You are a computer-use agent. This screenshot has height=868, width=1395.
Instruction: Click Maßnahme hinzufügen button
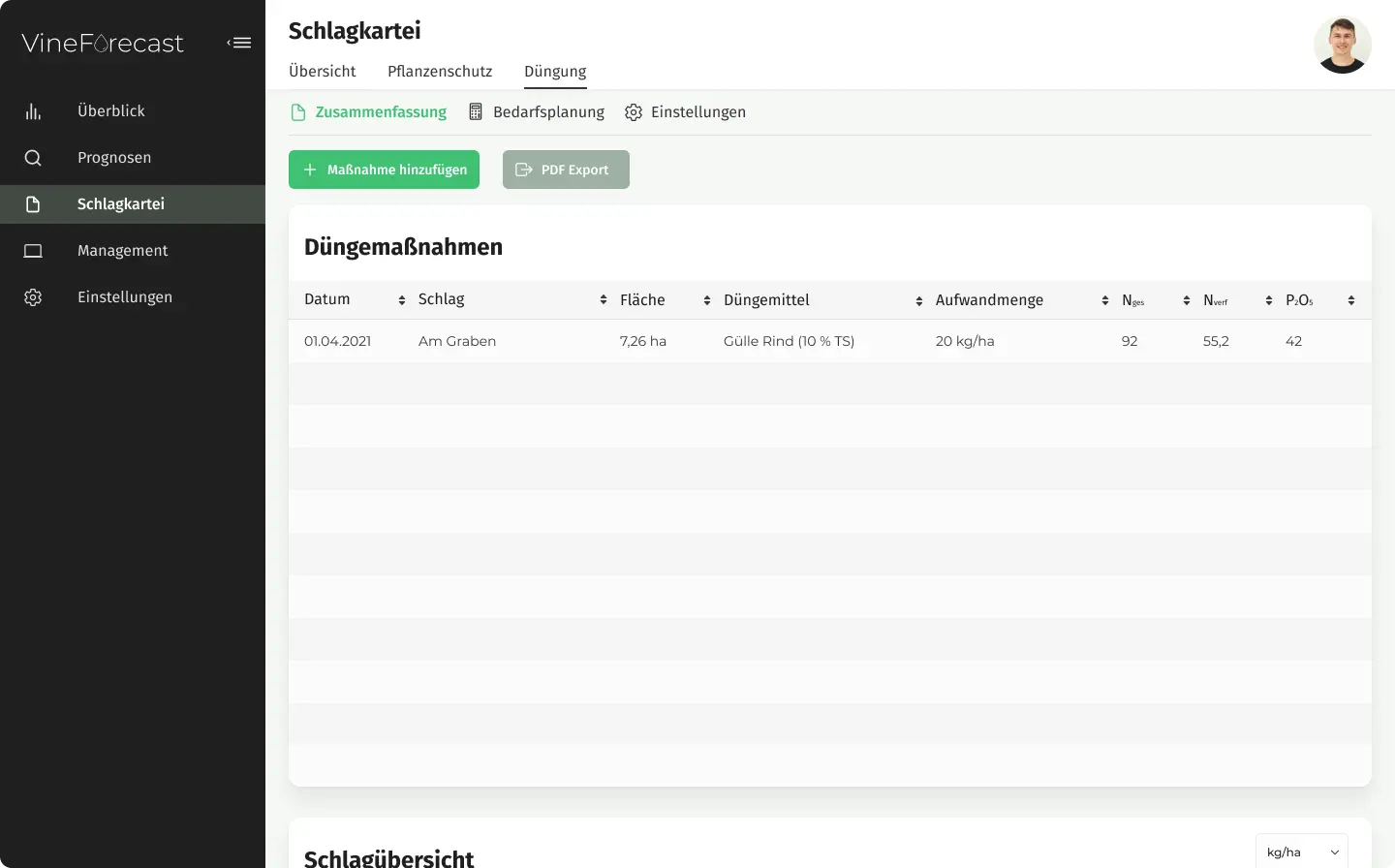click(384, 170)
